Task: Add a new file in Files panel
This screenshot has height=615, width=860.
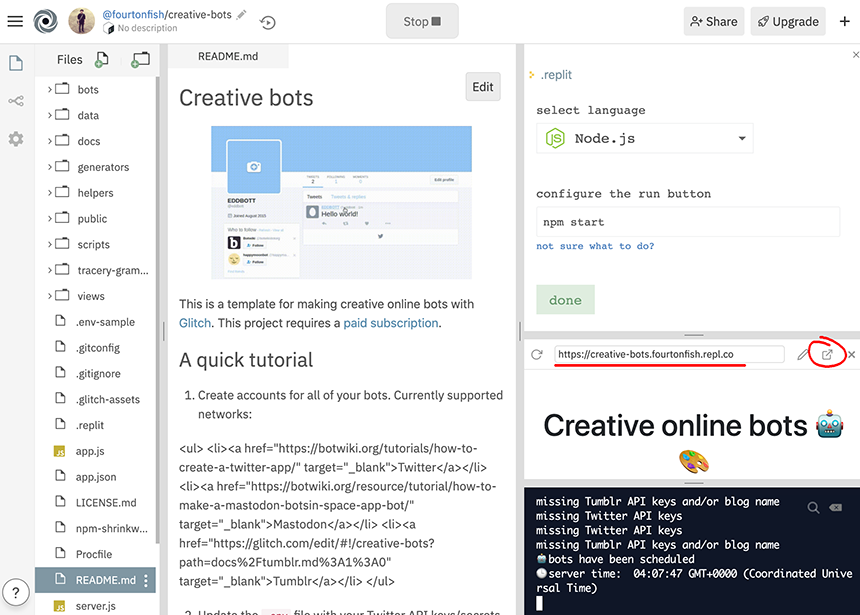Action: pyautogui.click(x=101, y=59)
